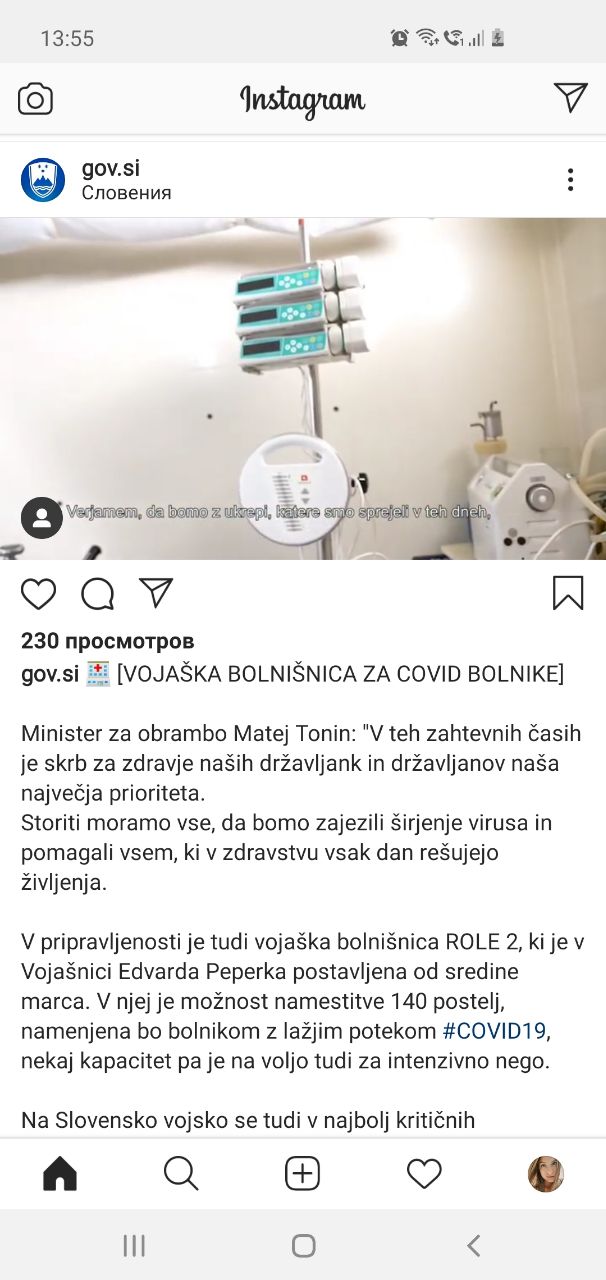The height and width of the screenshot is (1280, 606).
Task: Share the post via the send icon
Action: pos(156,592)
